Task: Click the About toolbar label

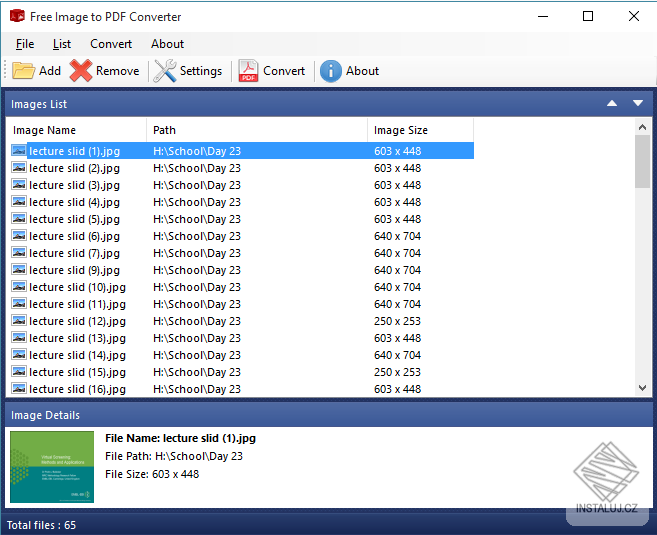Action: (362, 71)
